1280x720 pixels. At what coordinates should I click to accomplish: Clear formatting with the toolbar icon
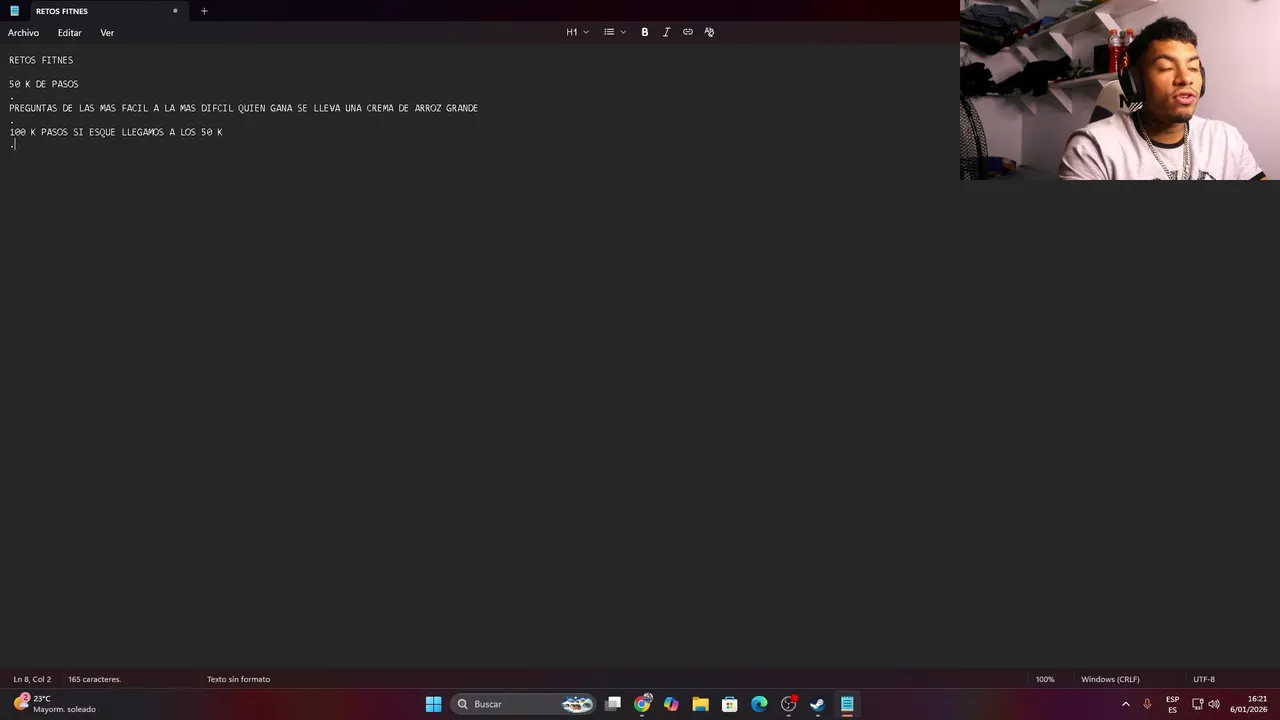click(x=709, y=32)
